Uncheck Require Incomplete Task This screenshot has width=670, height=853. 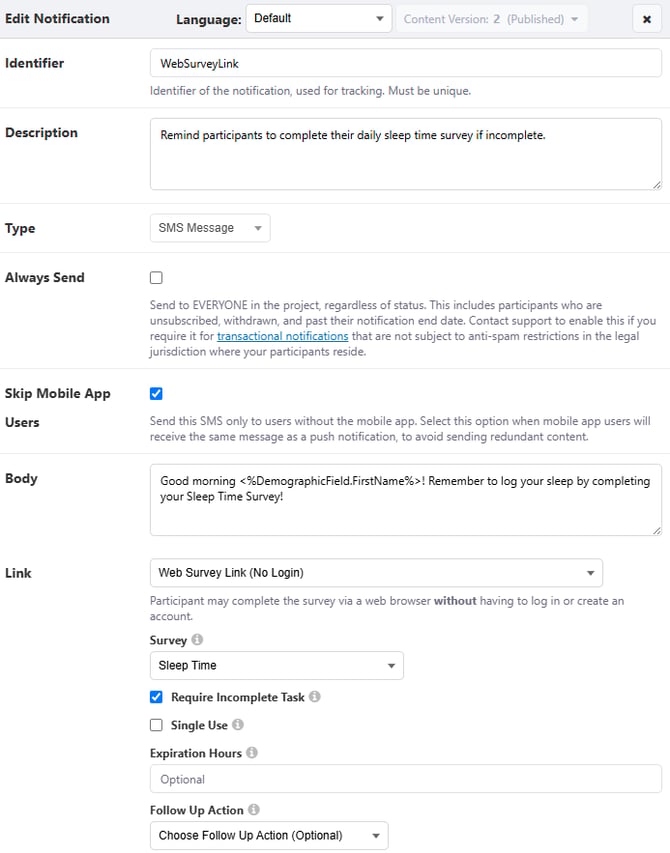(156, 697)
